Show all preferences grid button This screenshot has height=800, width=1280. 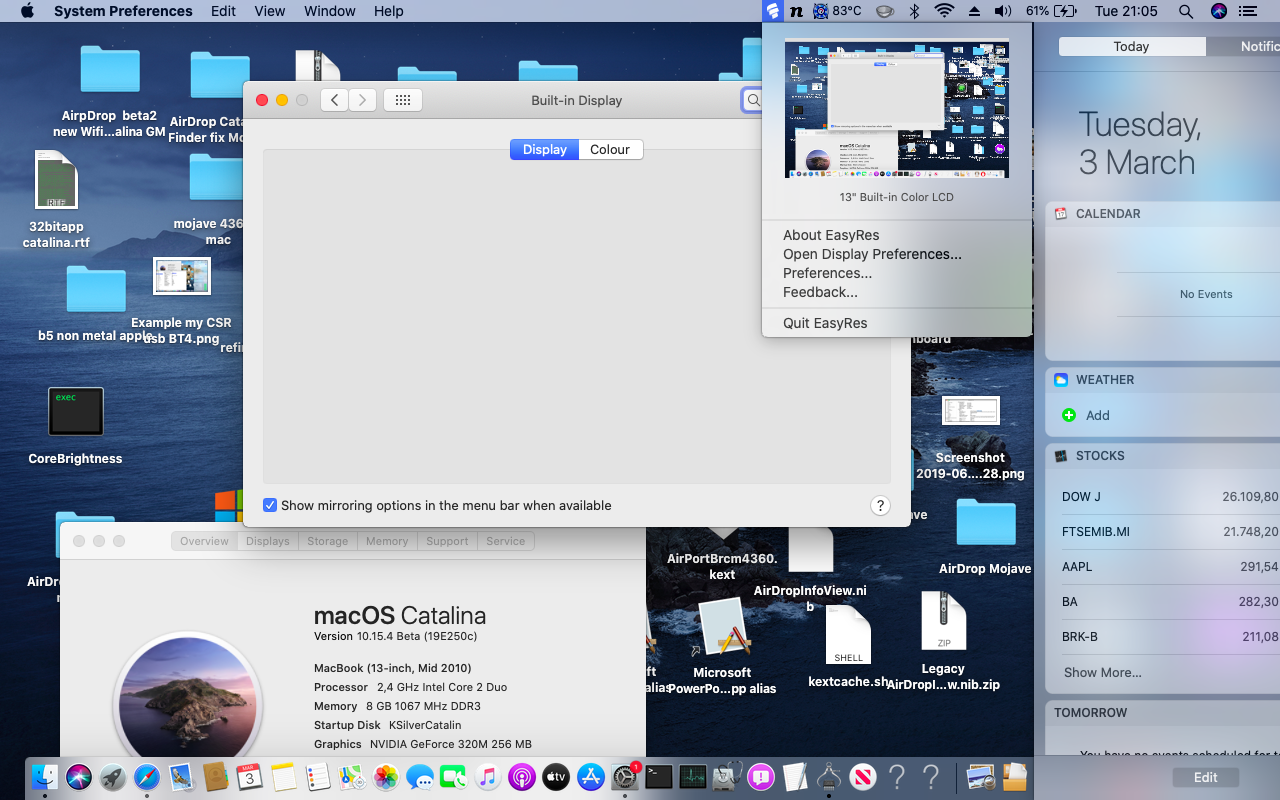tap(403, 100)
